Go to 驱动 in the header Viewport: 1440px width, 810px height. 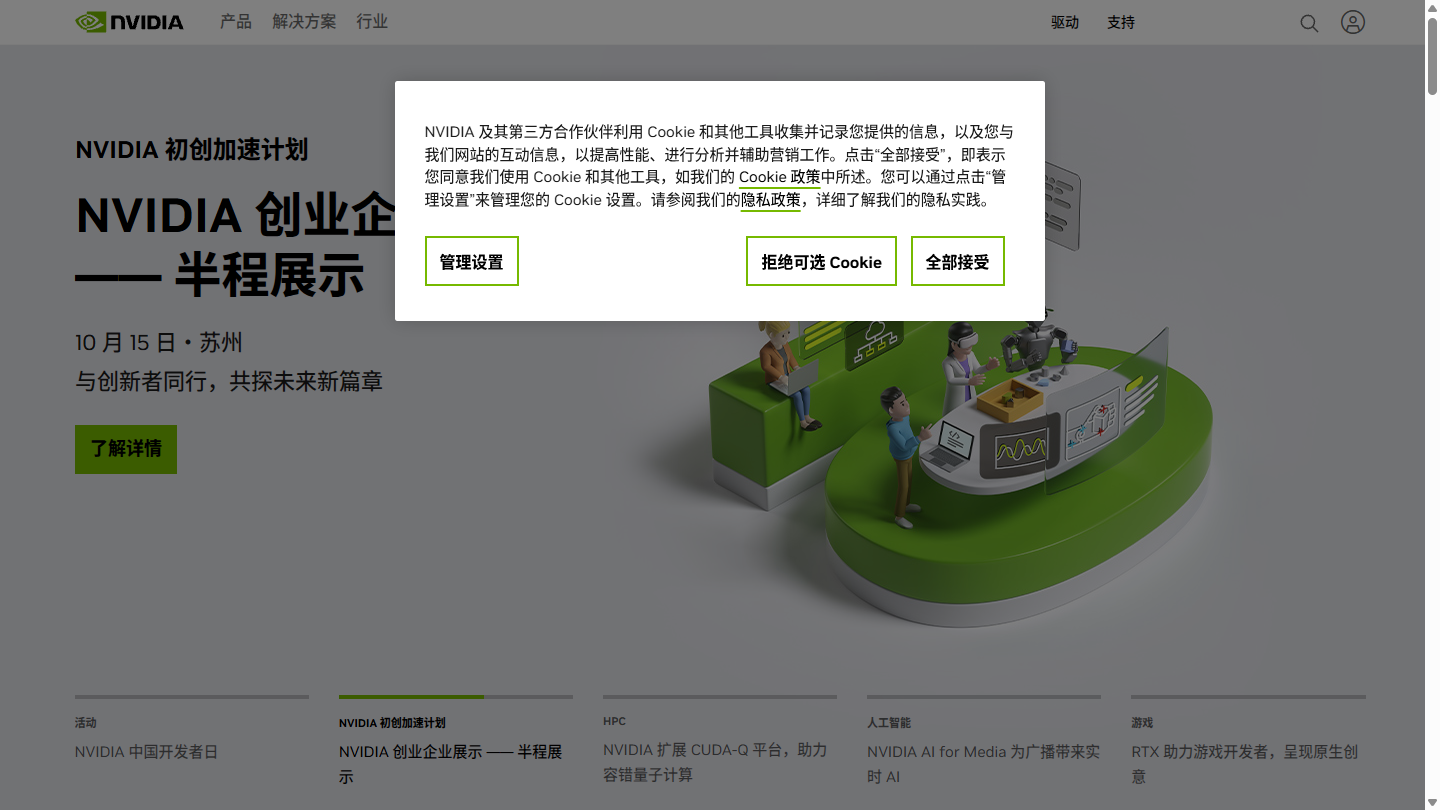click(1065, 22)
